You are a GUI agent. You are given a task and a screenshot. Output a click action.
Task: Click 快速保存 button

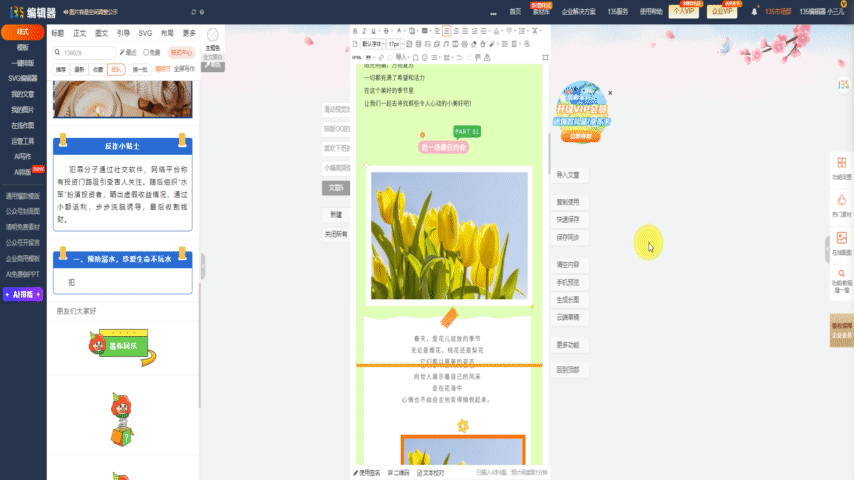[568, 219]
